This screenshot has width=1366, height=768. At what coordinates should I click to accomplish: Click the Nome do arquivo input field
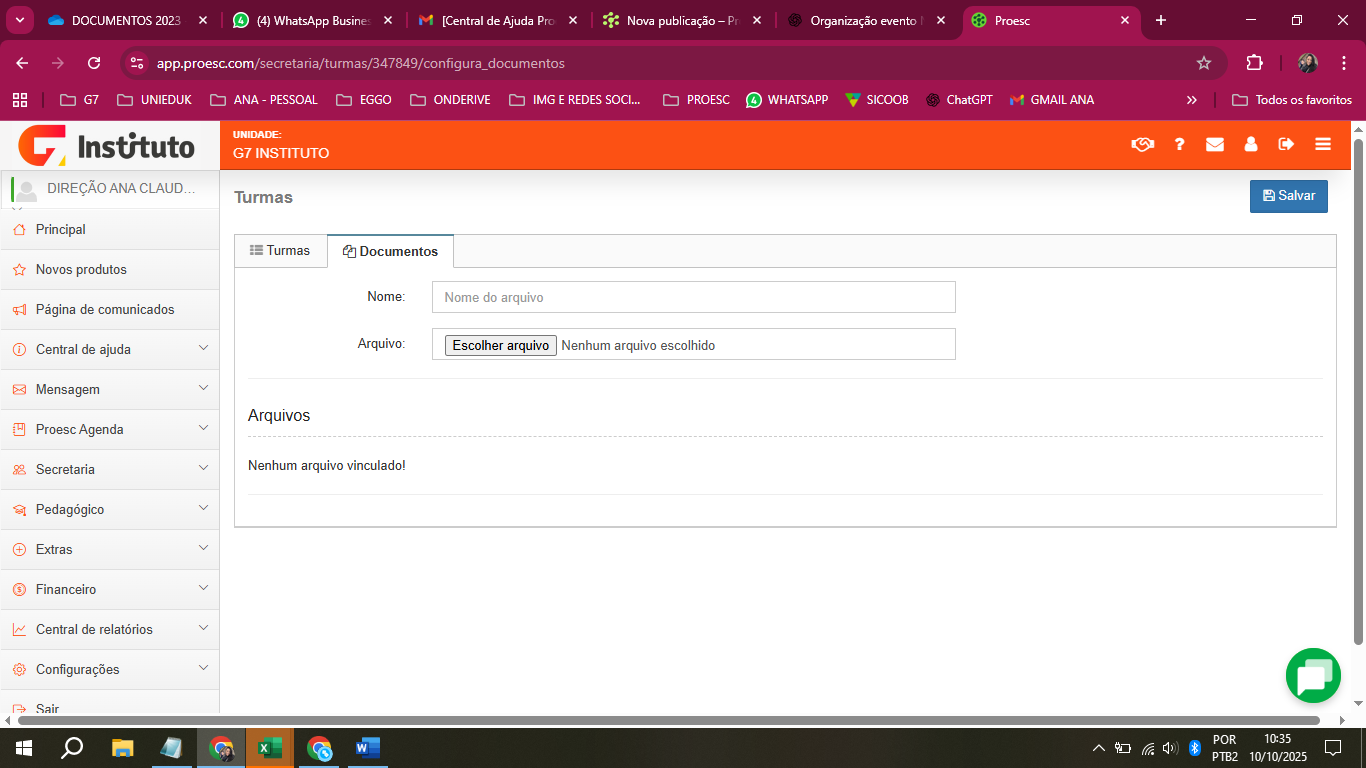(x=693, y=297)
